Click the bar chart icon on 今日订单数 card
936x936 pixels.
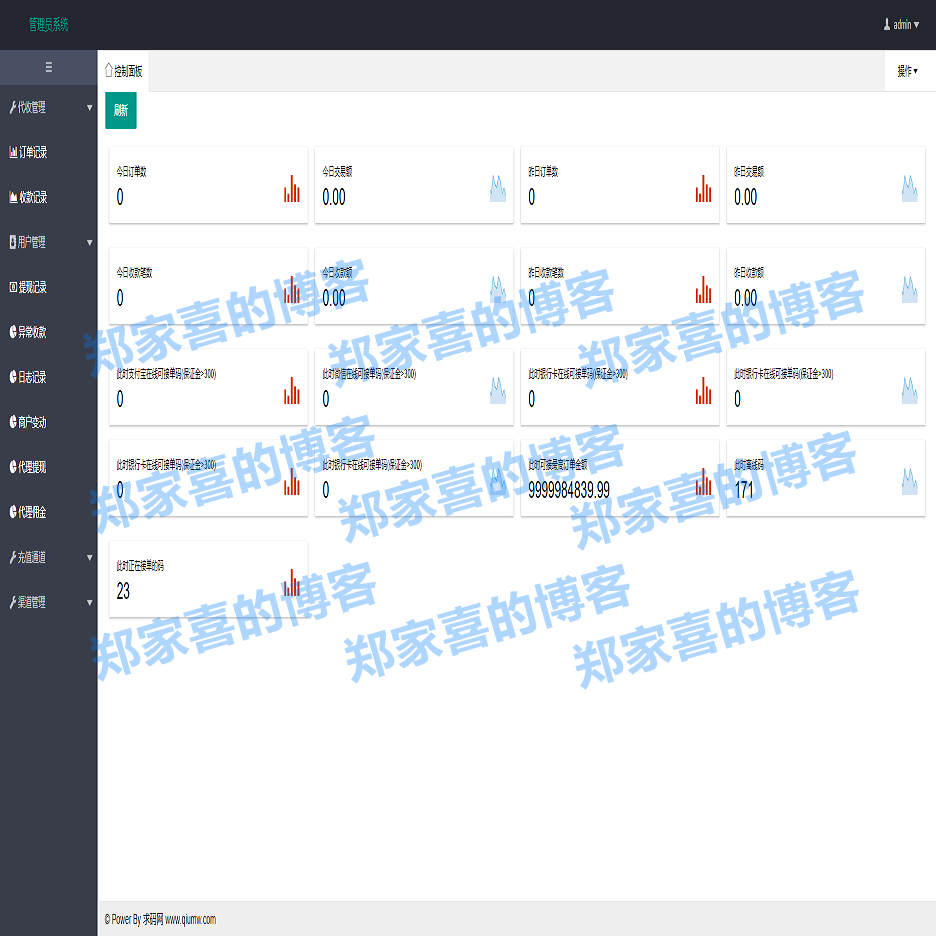[292, 189]
